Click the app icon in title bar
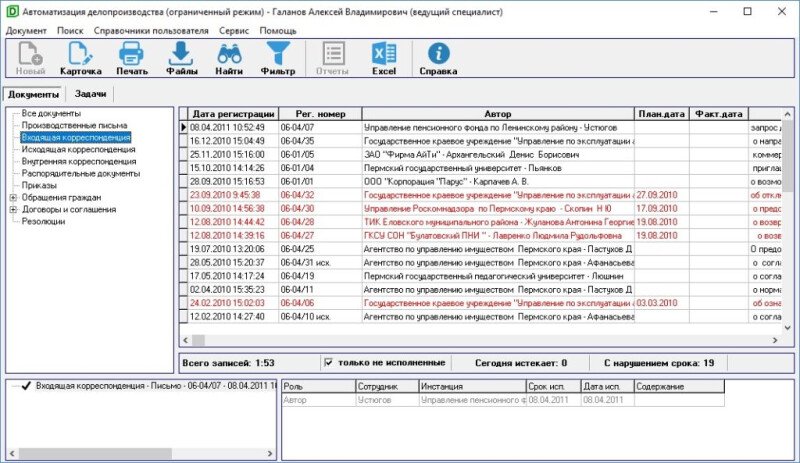The height and width of the screenshot is (463, 800). [11, 10]
